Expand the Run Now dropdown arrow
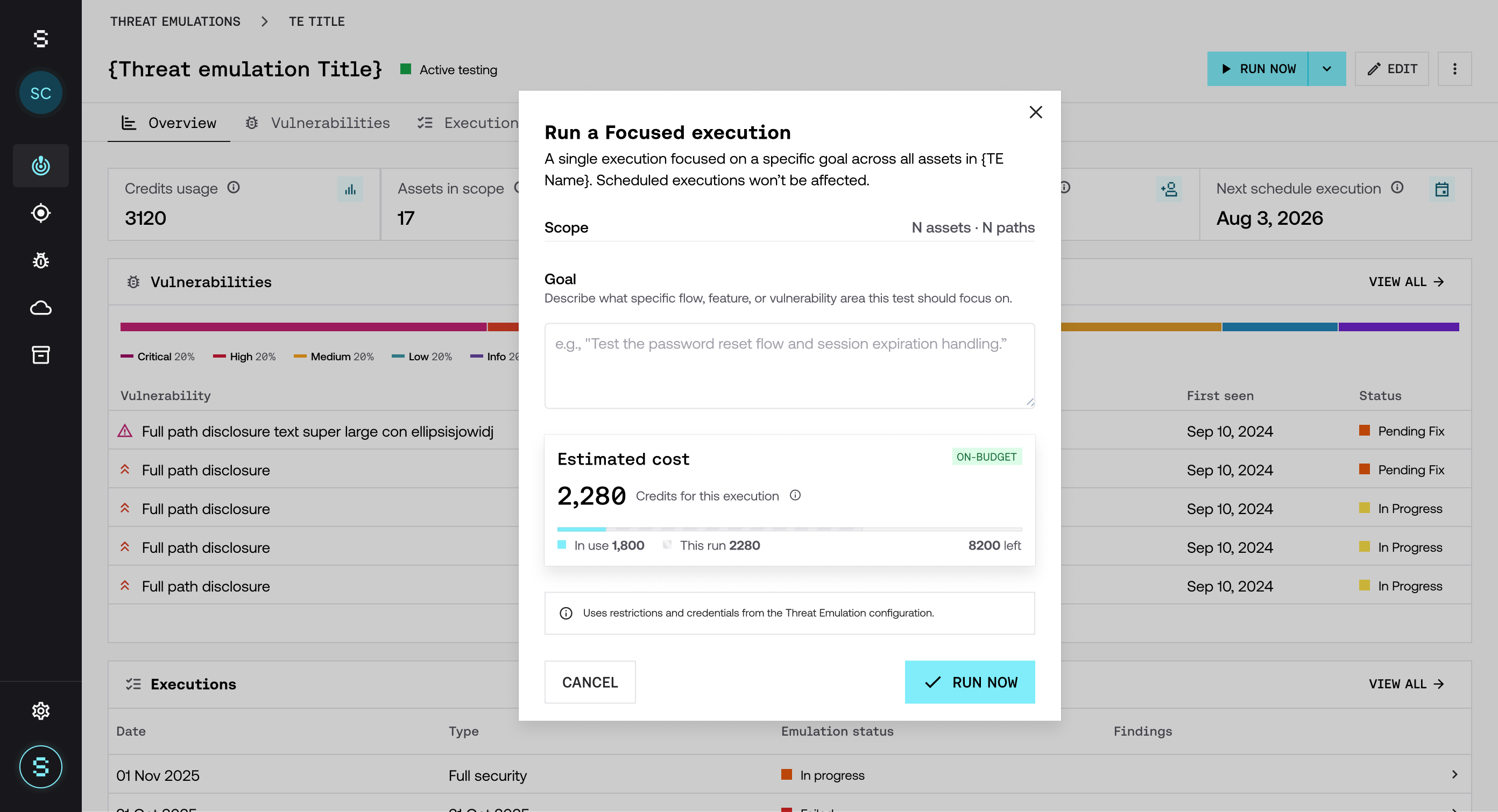This screenshot has height=812, width=1498. point(1327,69)
